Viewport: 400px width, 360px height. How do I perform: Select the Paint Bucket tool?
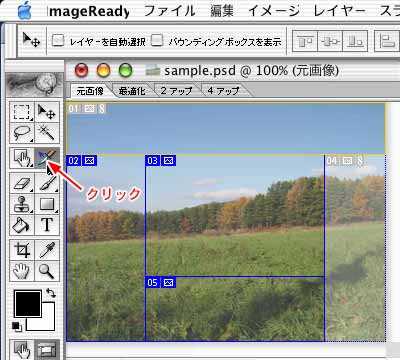[21, 225]
